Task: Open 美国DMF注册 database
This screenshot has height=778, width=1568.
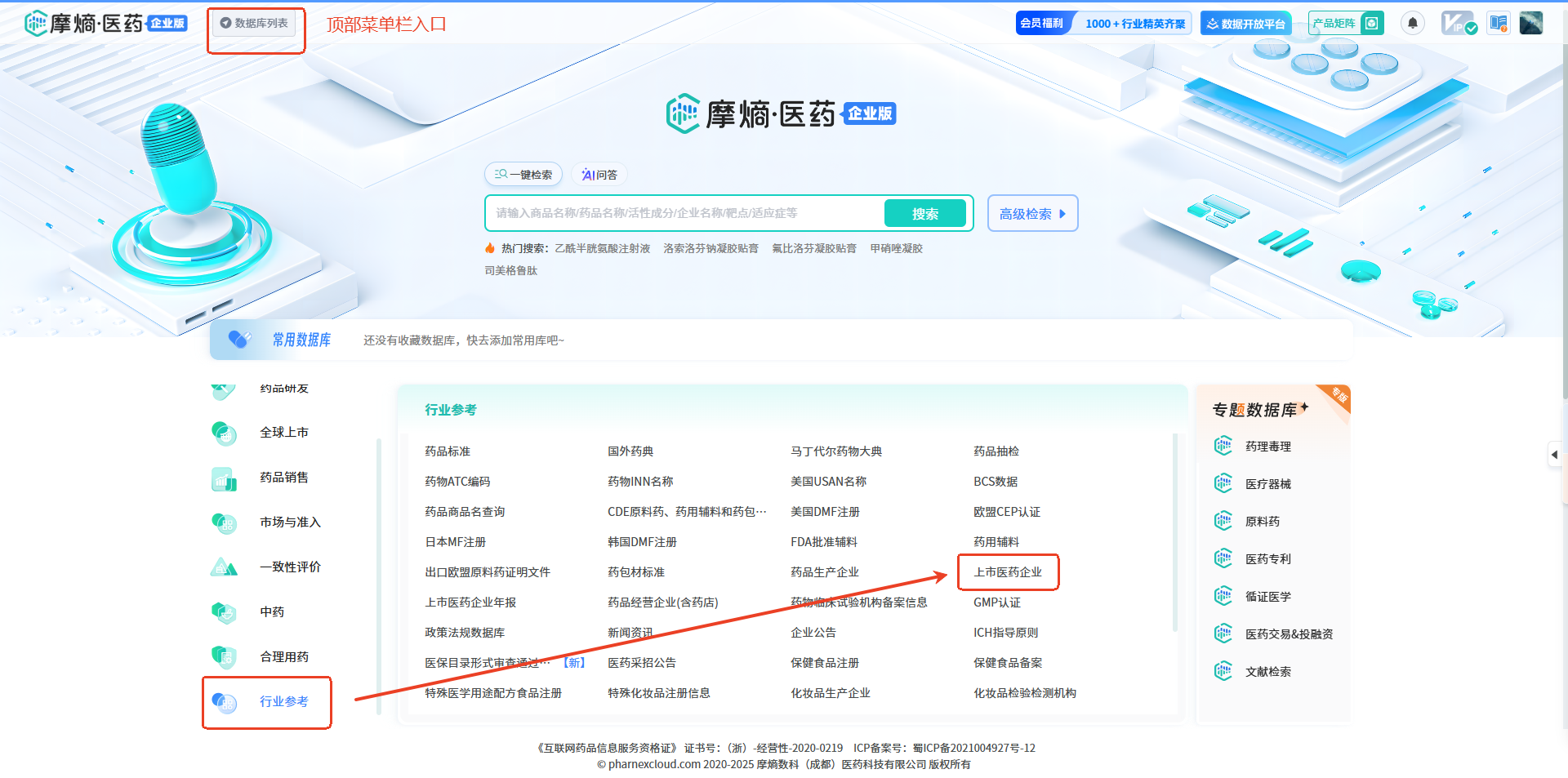Action: tap(825, 512)
